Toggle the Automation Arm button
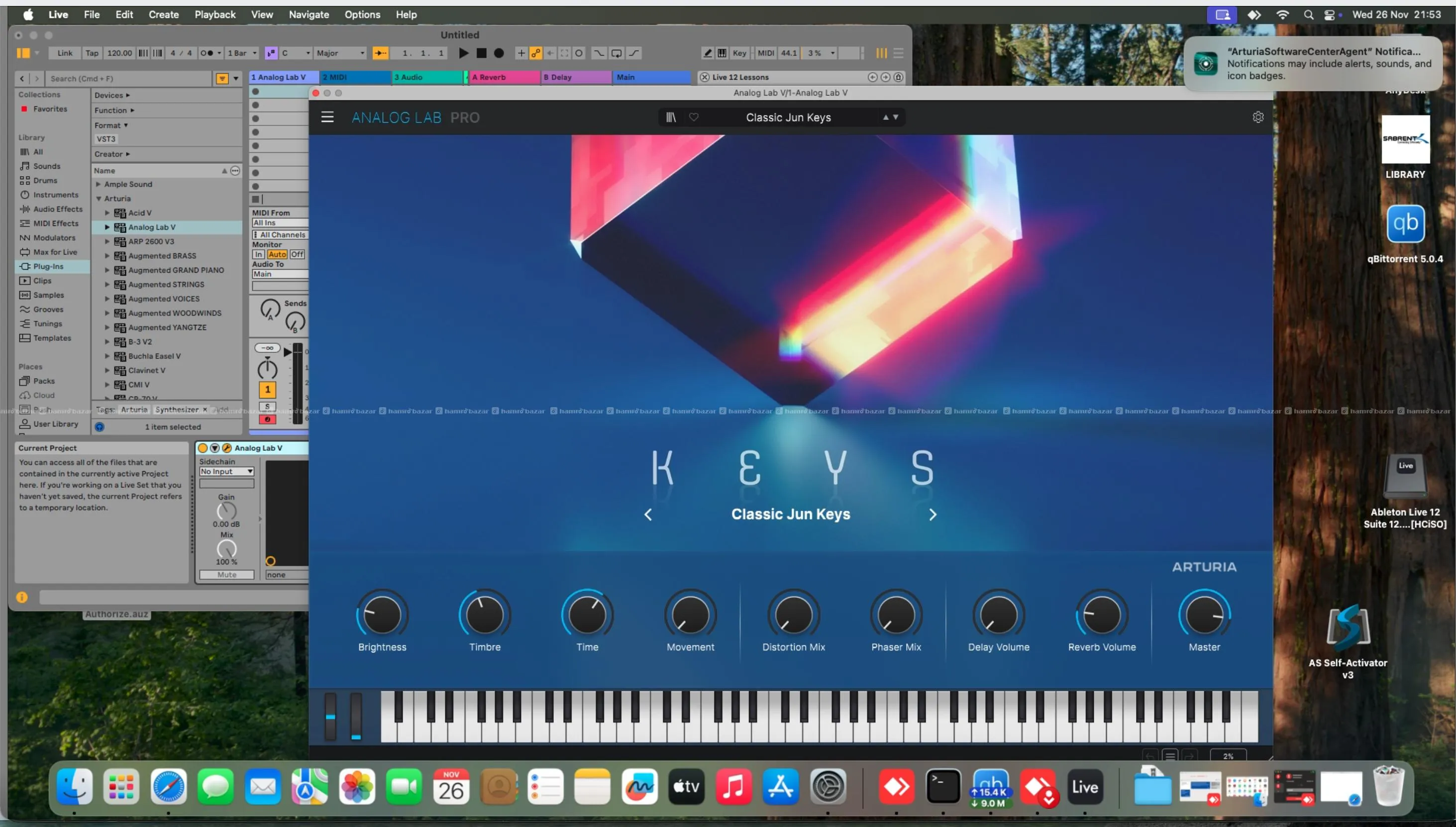The width and height of the screenshot is (1456, 827). pyautogui.click(x=535, y=53)
